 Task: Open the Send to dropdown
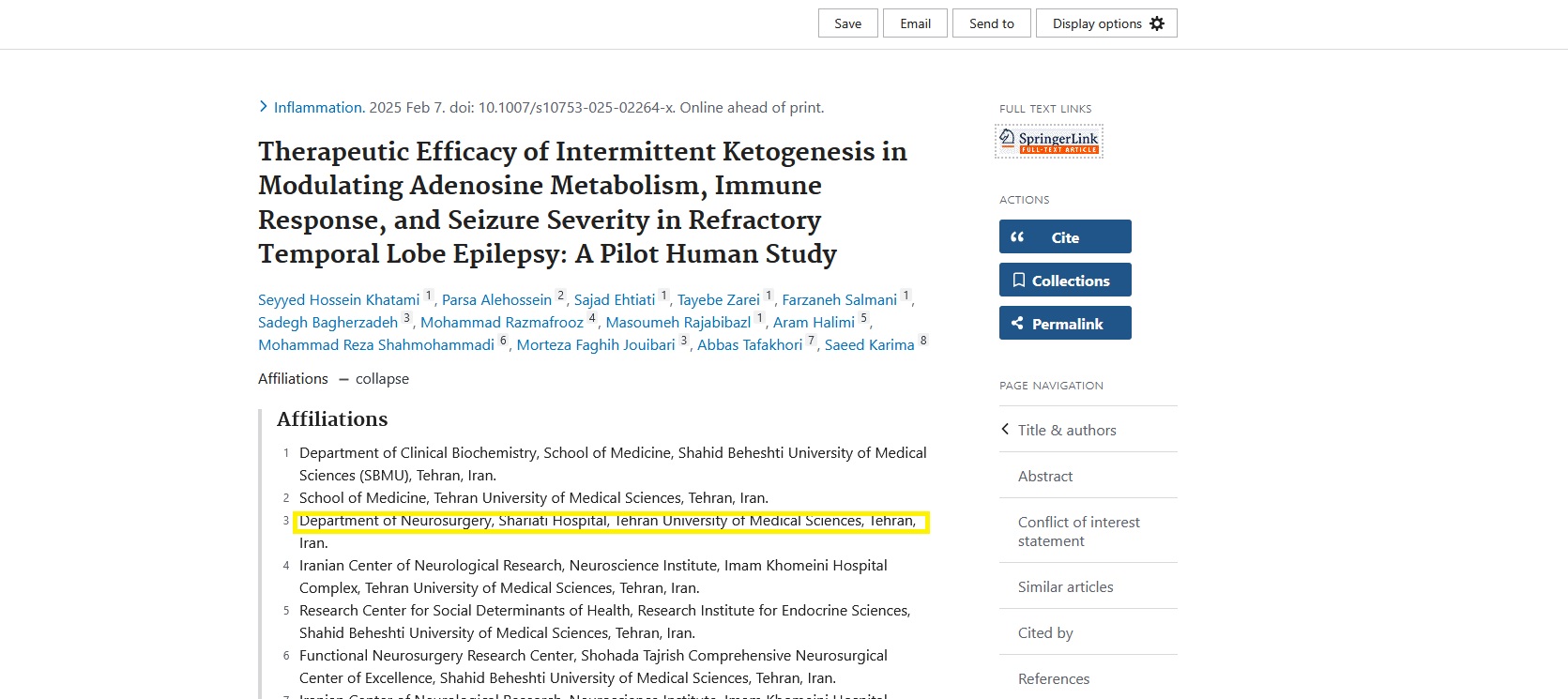pyautogui.click(x=991, y=23)
